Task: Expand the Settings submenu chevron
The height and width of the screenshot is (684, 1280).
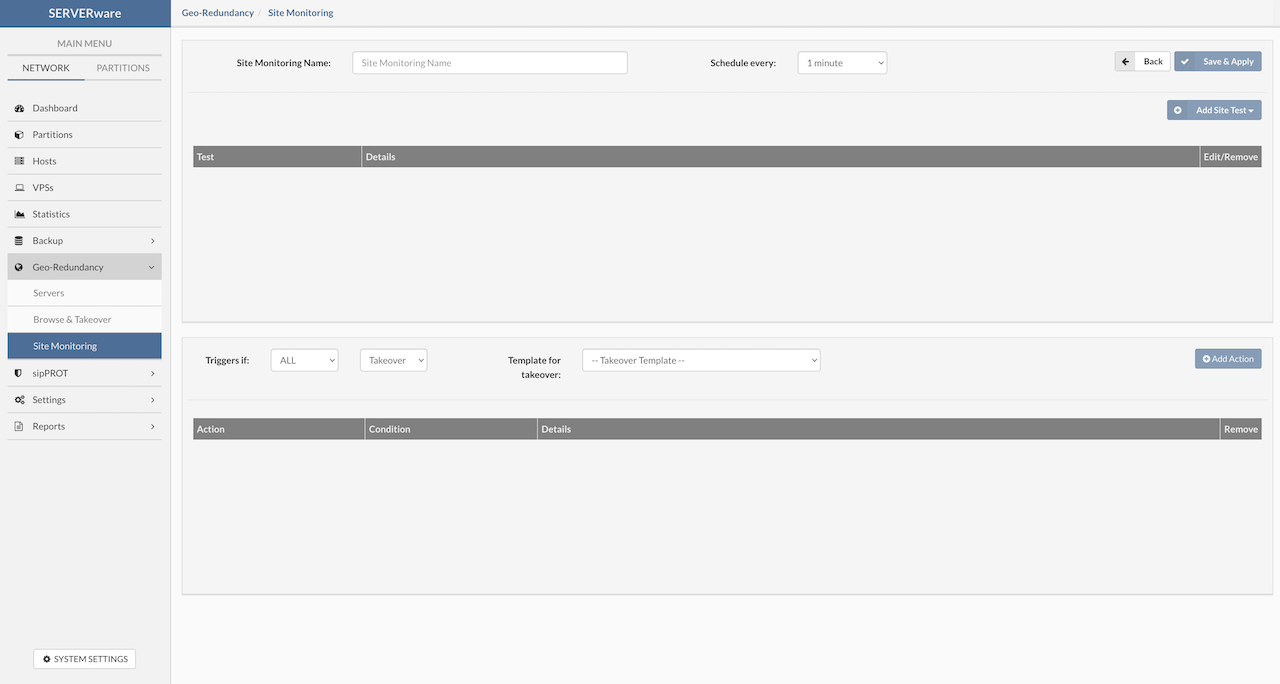Action: coord(152,400)
